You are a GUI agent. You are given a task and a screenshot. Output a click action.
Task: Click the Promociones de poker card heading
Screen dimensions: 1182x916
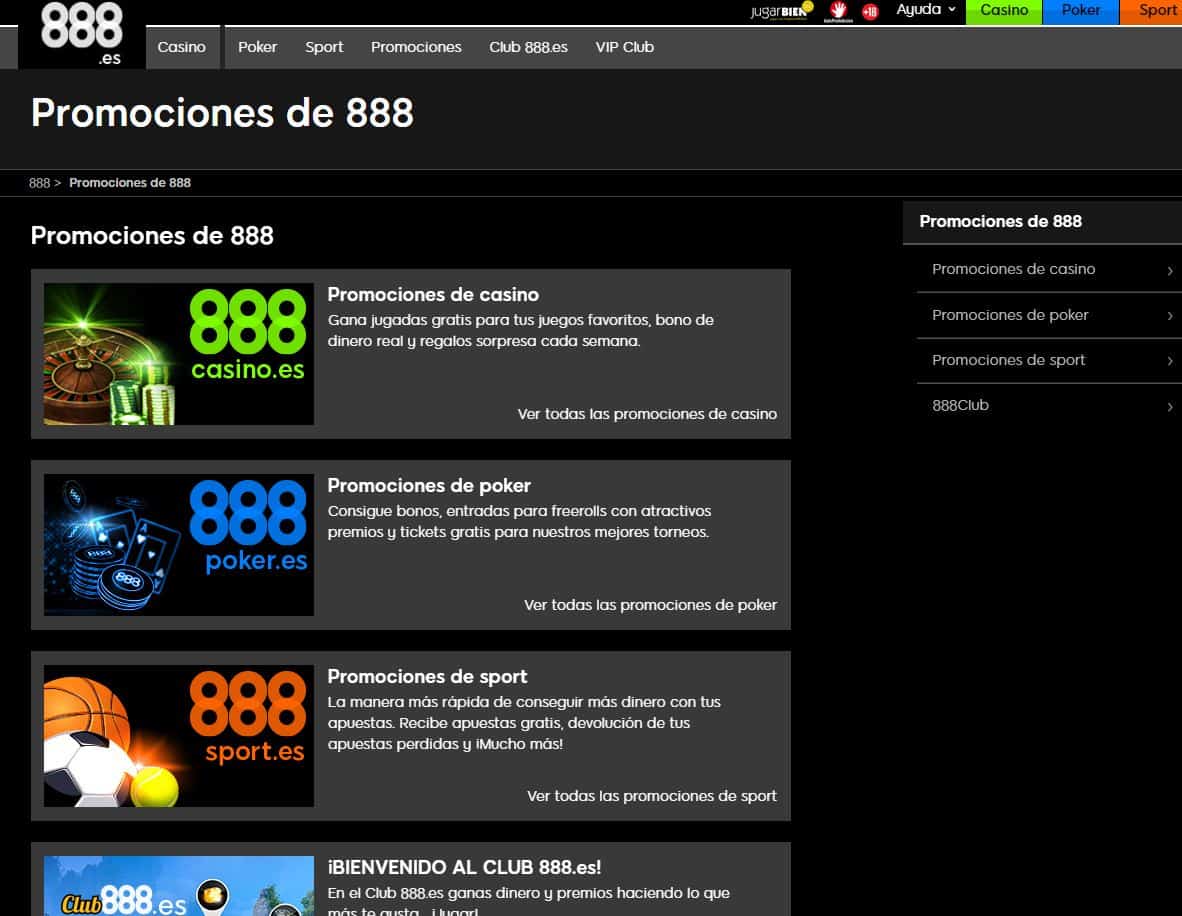pyautogui.click(x=429, y=486)
